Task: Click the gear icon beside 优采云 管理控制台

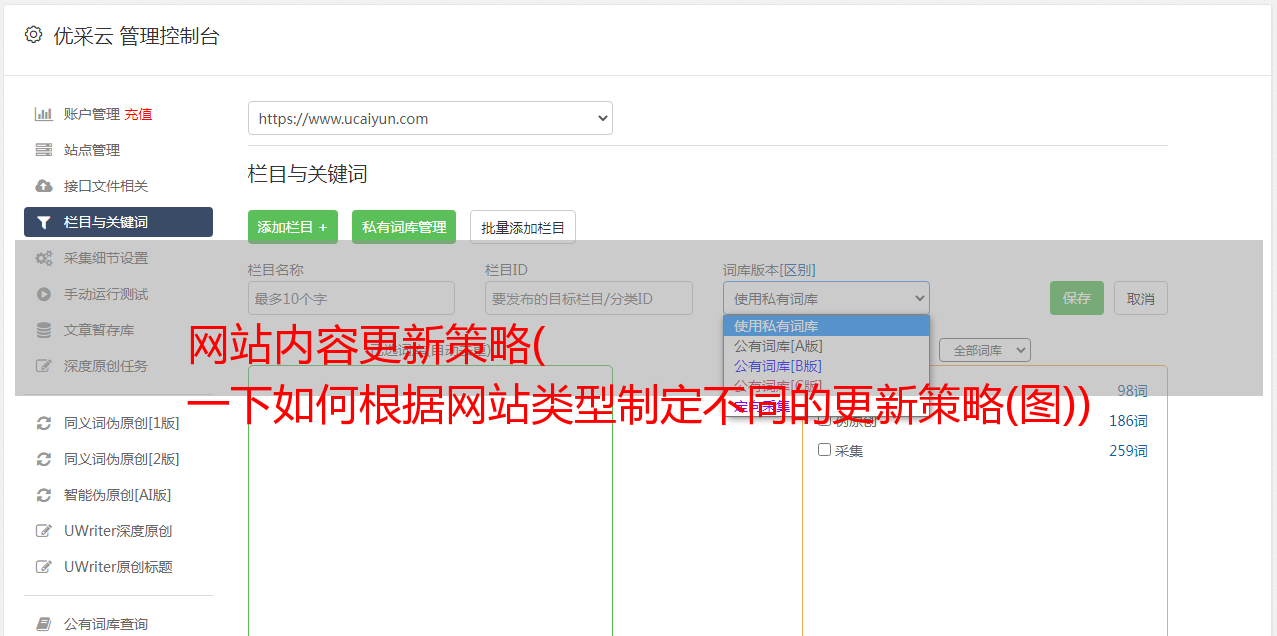Action: pyautogui.click(x=33, y=35)
